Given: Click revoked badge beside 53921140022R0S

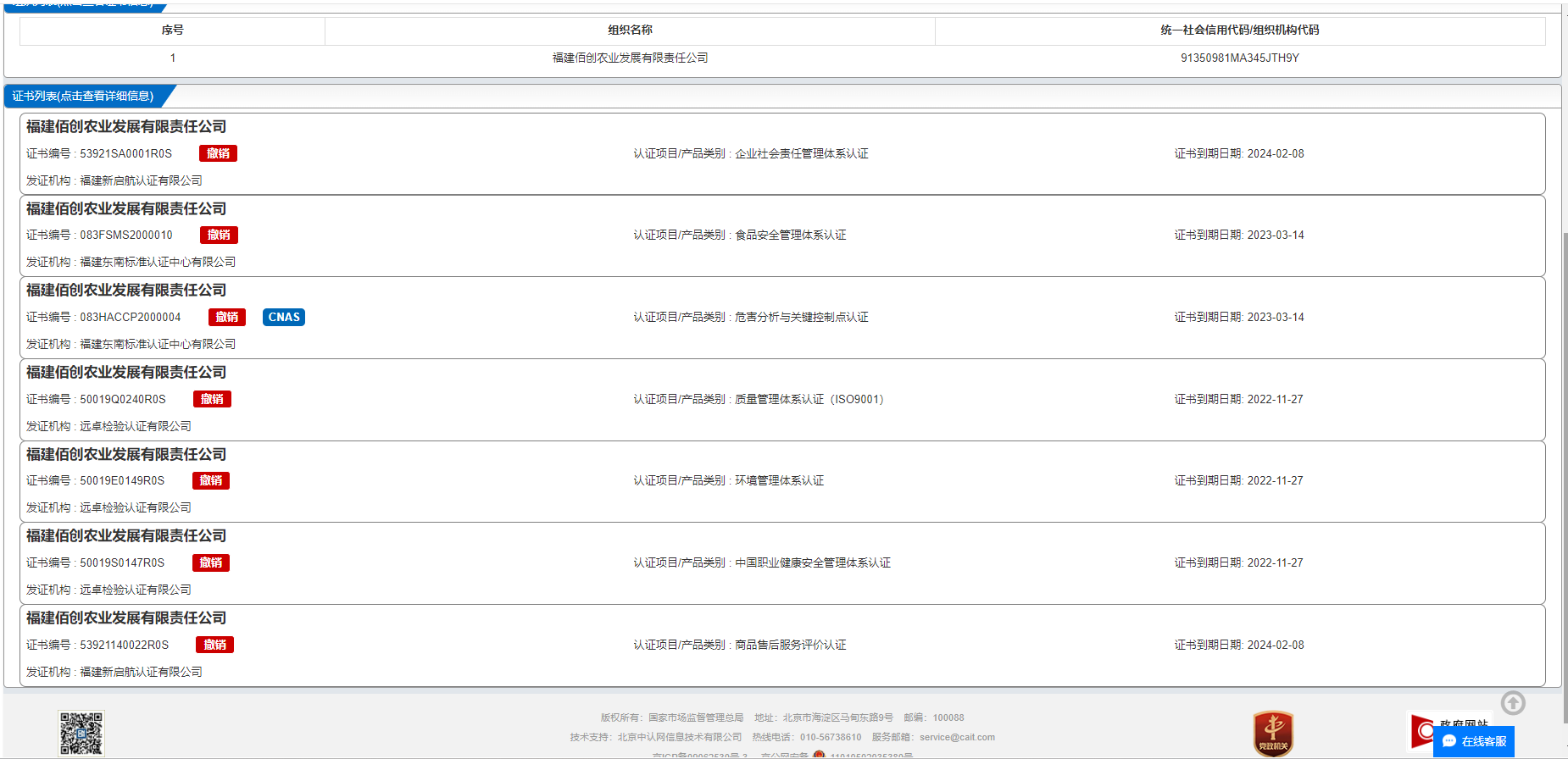Looking at the screenshot, I should click(x=214, y=645).
